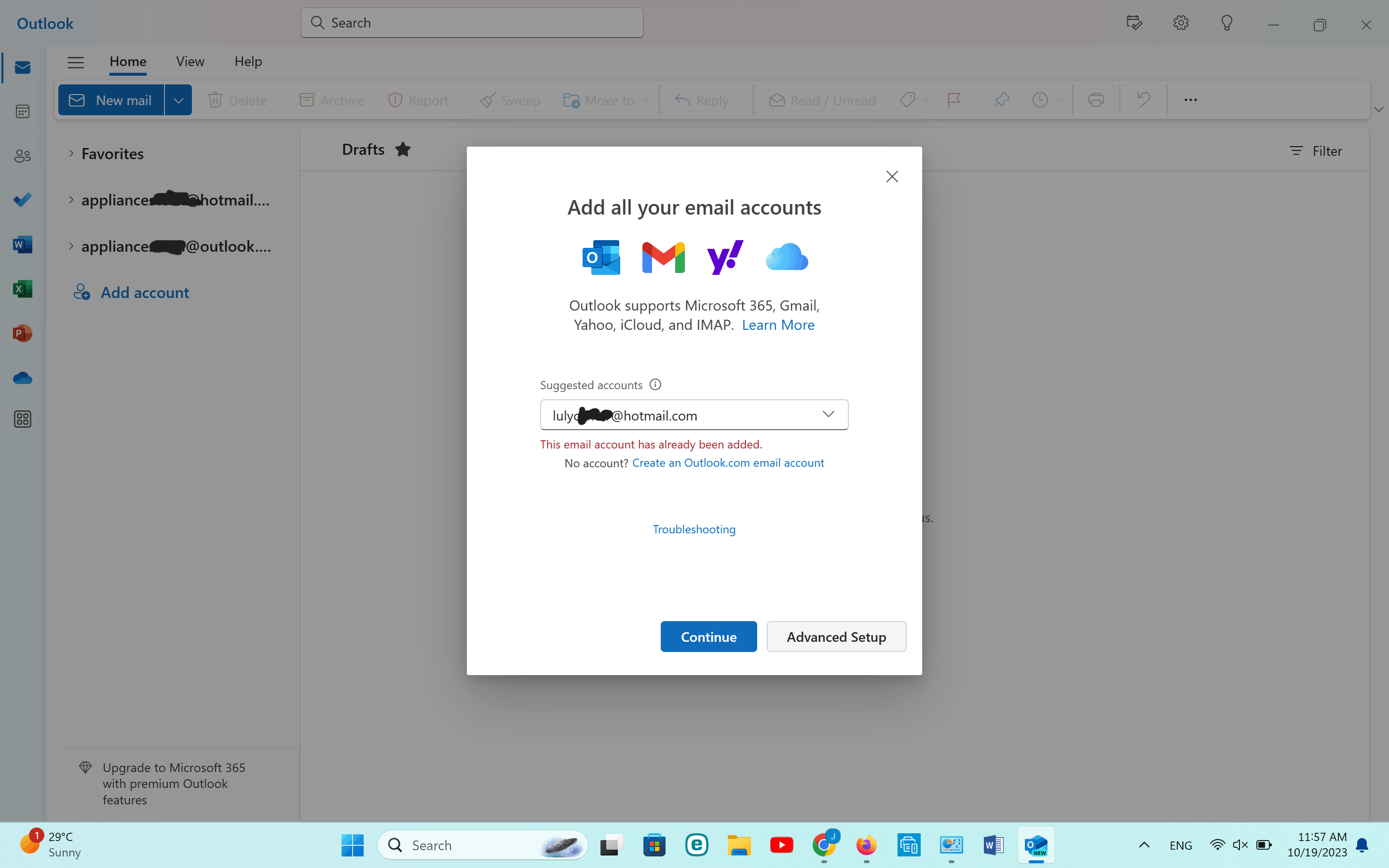Launch Excel from the Outlook sidebar
The image size is (1389, 868).
point(22,289)
